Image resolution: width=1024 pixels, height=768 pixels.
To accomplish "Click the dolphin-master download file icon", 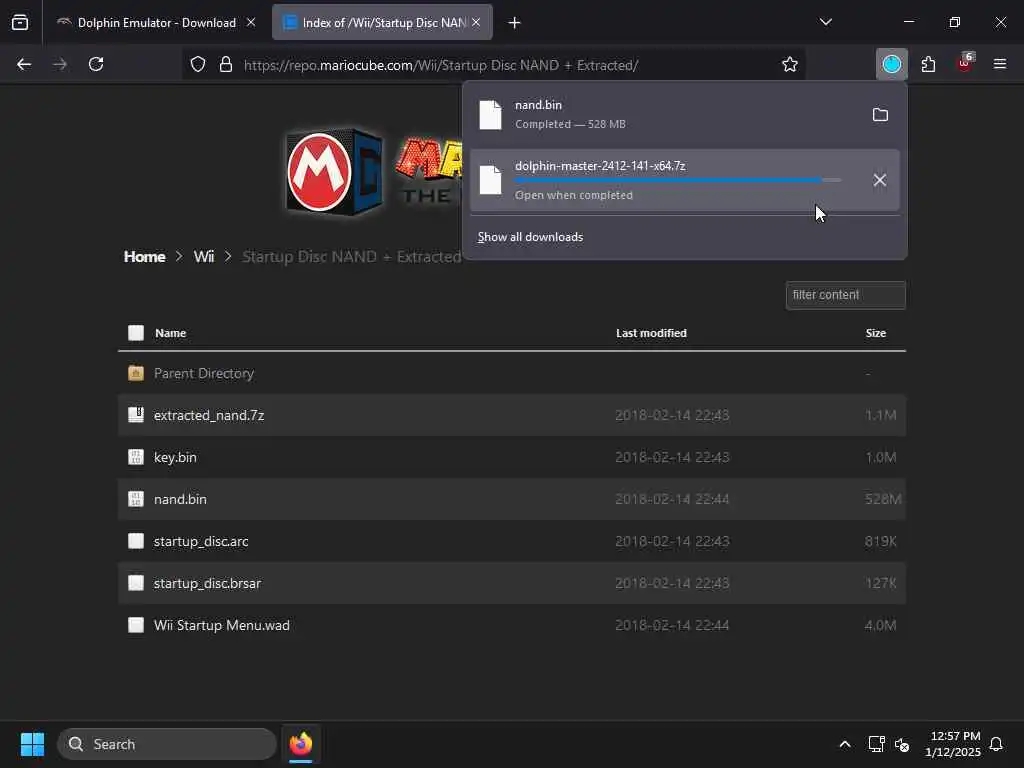I will (x=490, y=180).
